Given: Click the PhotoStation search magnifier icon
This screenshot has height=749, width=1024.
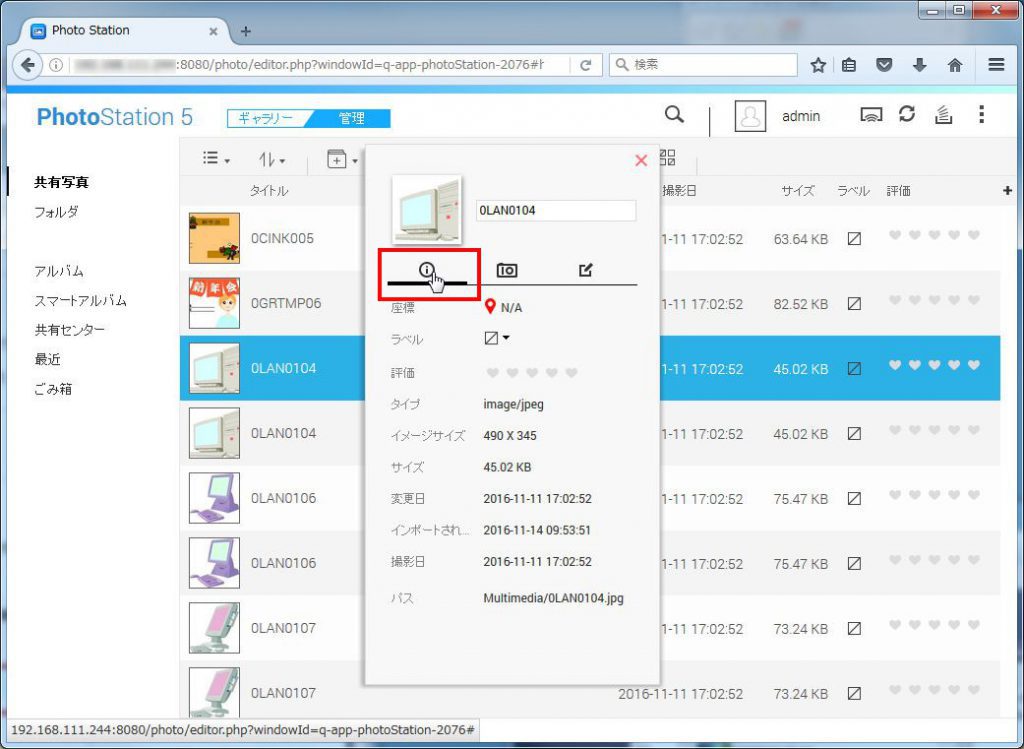Looking at the screenshot, I should pos(675,115).
